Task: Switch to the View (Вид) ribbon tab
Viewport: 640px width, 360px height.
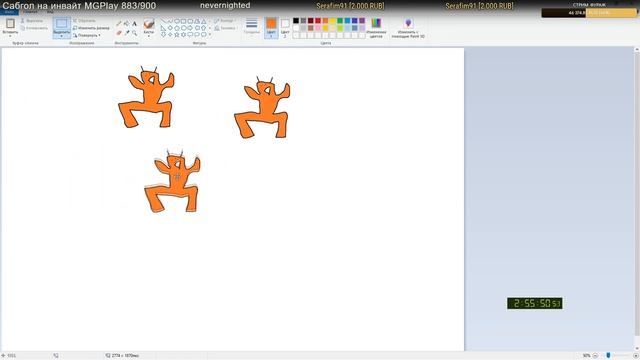Action: [50, 12]
